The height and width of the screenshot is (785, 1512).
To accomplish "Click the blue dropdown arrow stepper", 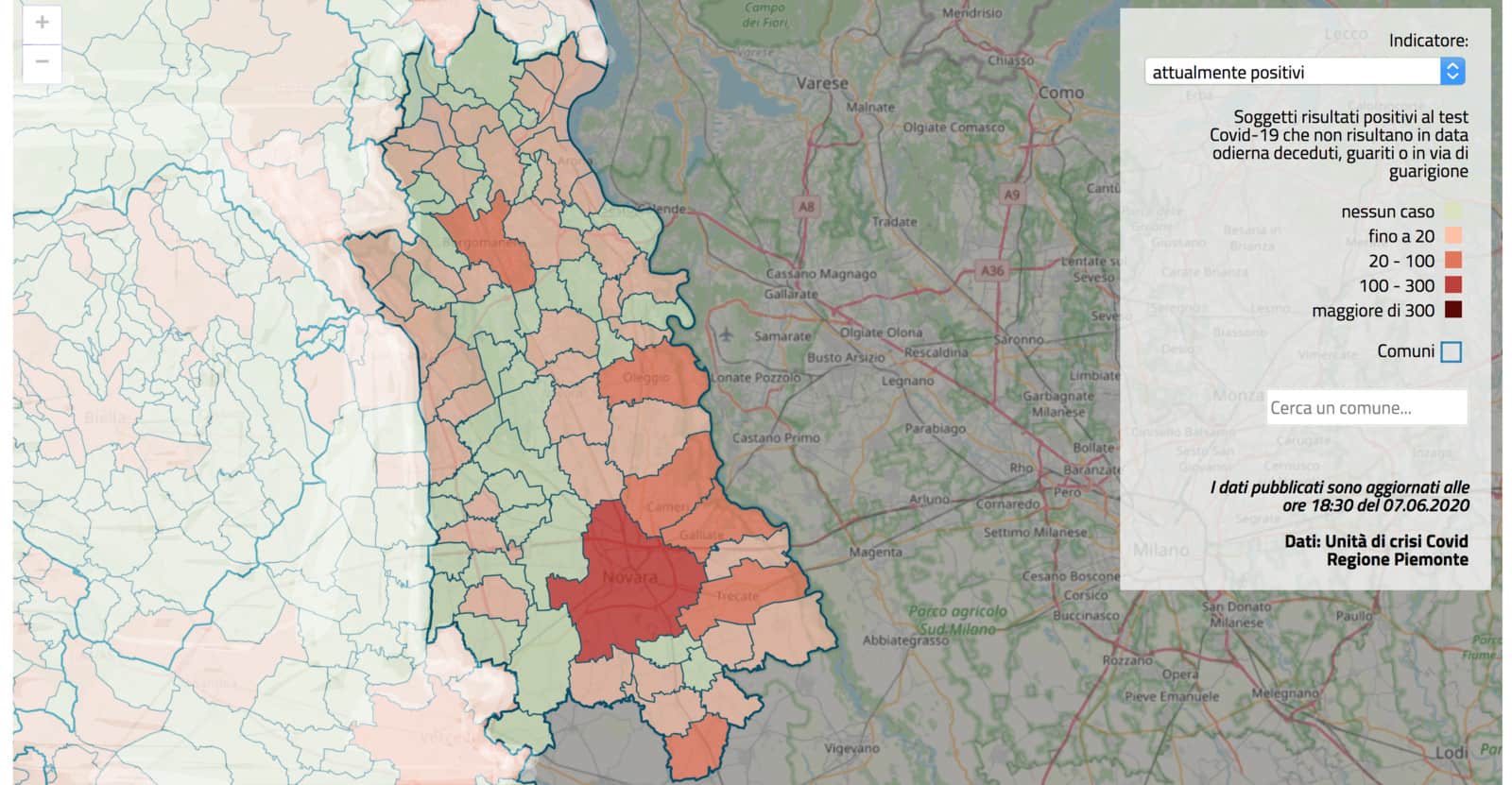I will tap(1452, 72).
